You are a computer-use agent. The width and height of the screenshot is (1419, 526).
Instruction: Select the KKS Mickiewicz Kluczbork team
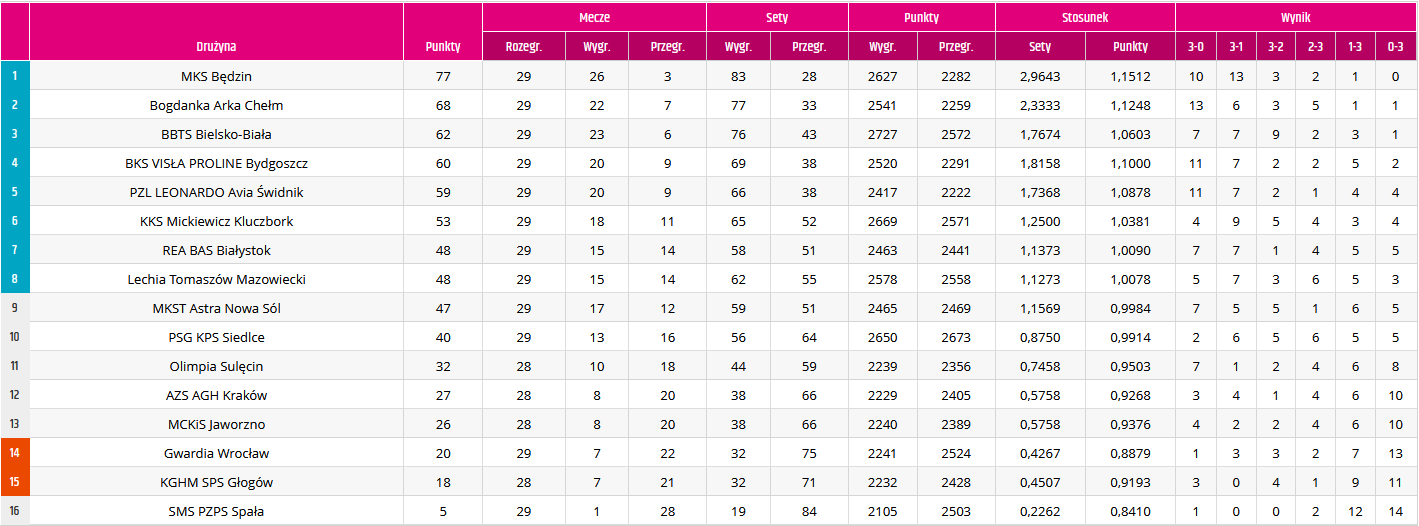click(216, 221)
